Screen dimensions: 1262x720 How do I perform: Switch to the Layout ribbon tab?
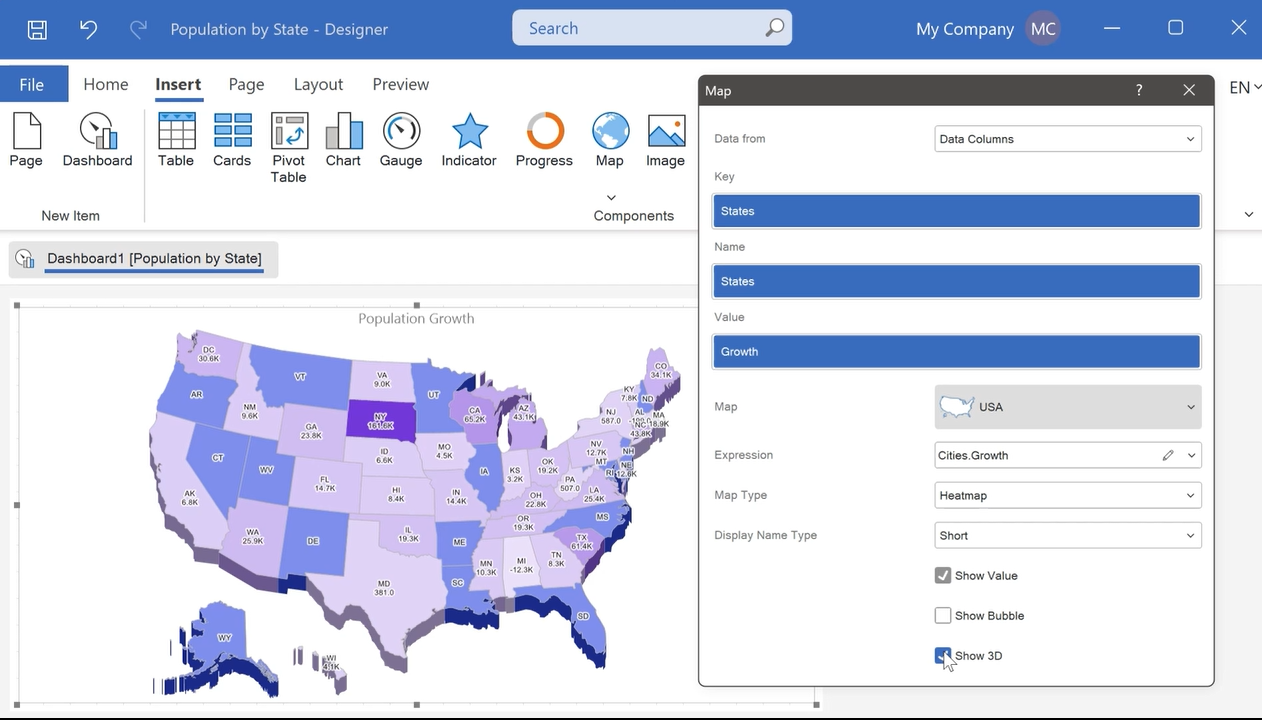click(318, 85)
